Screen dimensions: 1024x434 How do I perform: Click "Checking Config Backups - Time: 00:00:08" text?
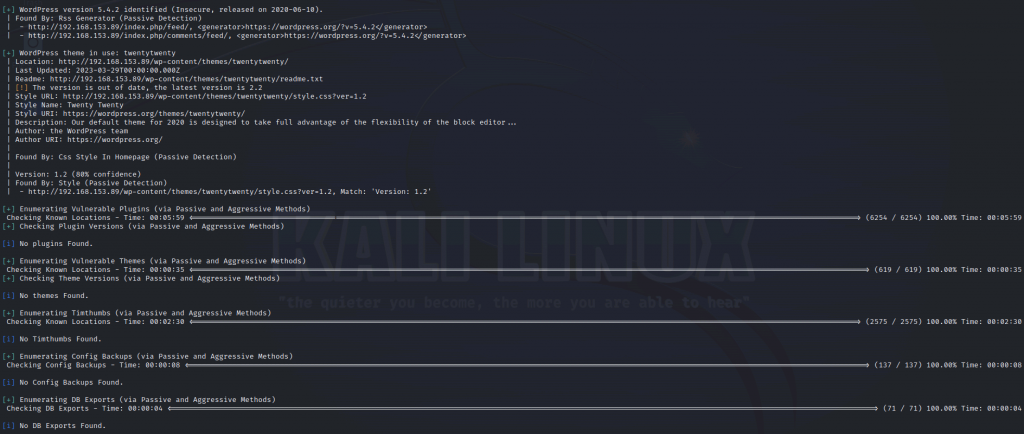(93, 365)
